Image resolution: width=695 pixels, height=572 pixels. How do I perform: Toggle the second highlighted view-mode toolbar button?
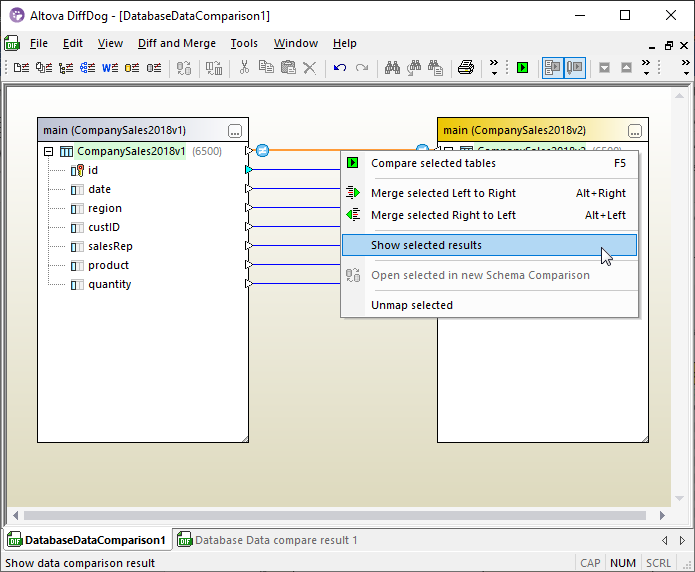pyautogui.click(x=575, y=68)
